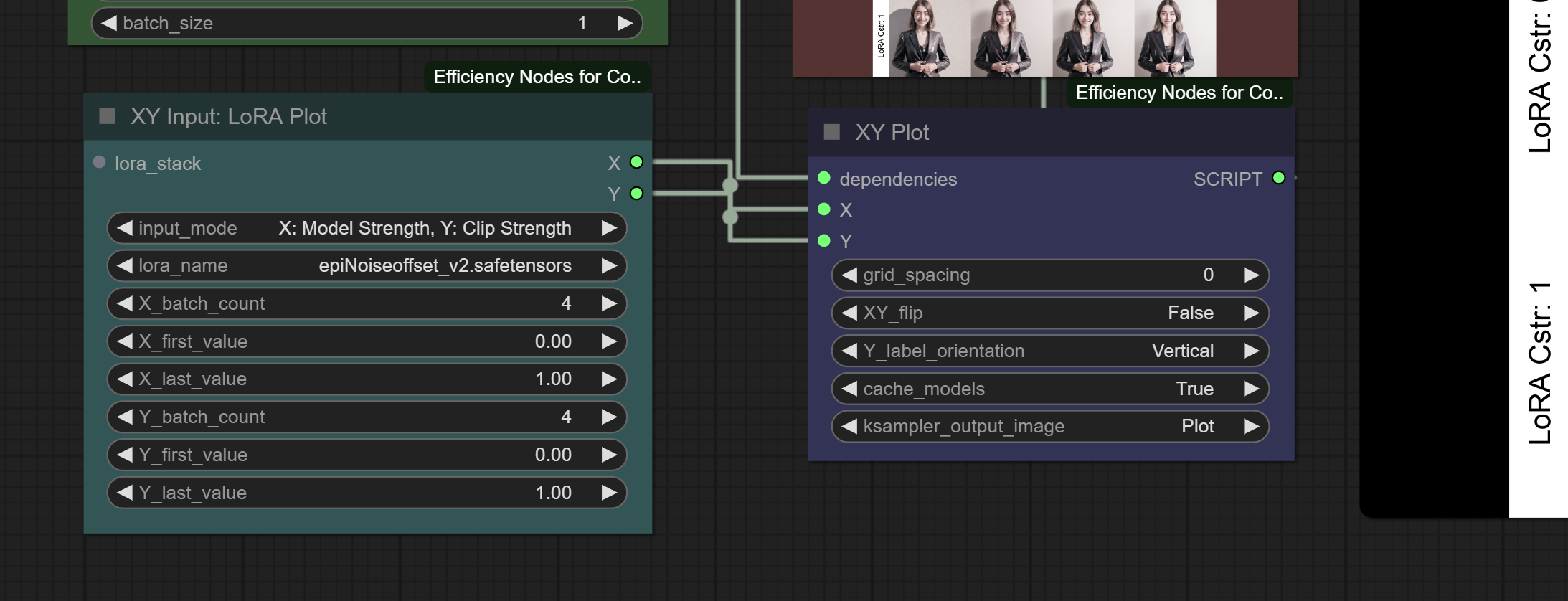Collapse the XY Plot node
The image size is (1568, 601).
click(832, 132)
